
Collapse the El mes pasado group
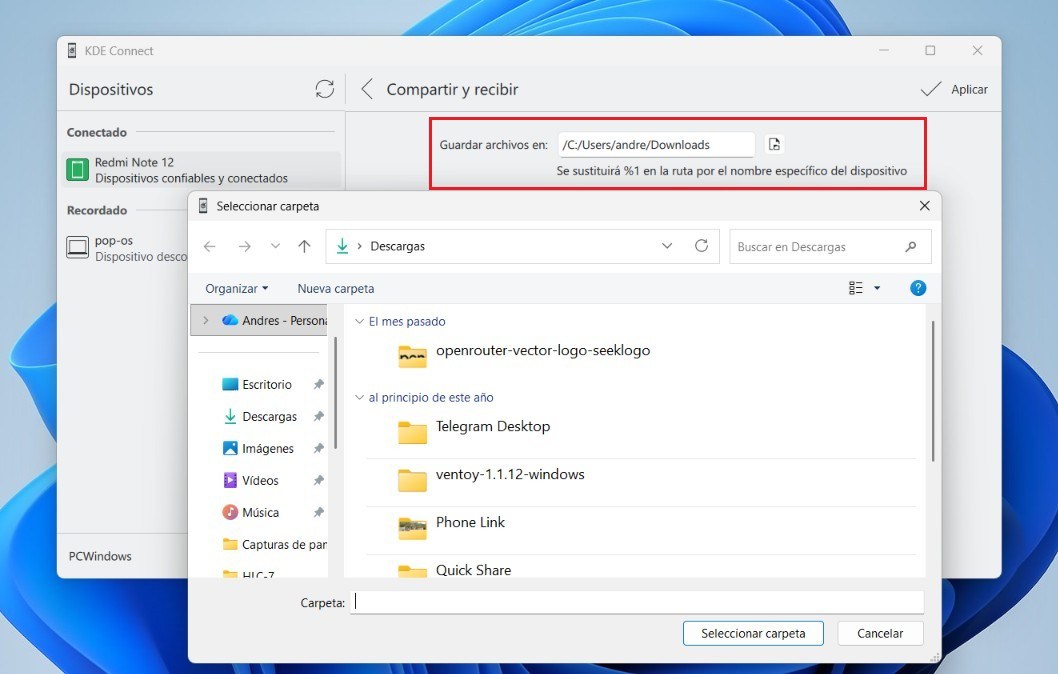tap(360, 321)
